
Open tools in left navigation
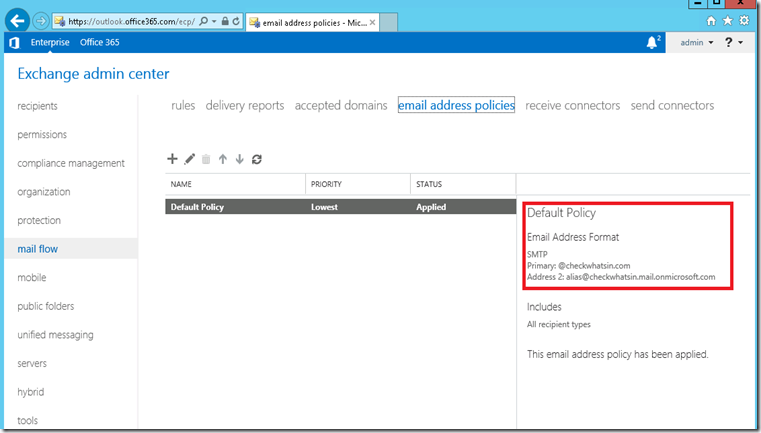click(x=27, y=420)
